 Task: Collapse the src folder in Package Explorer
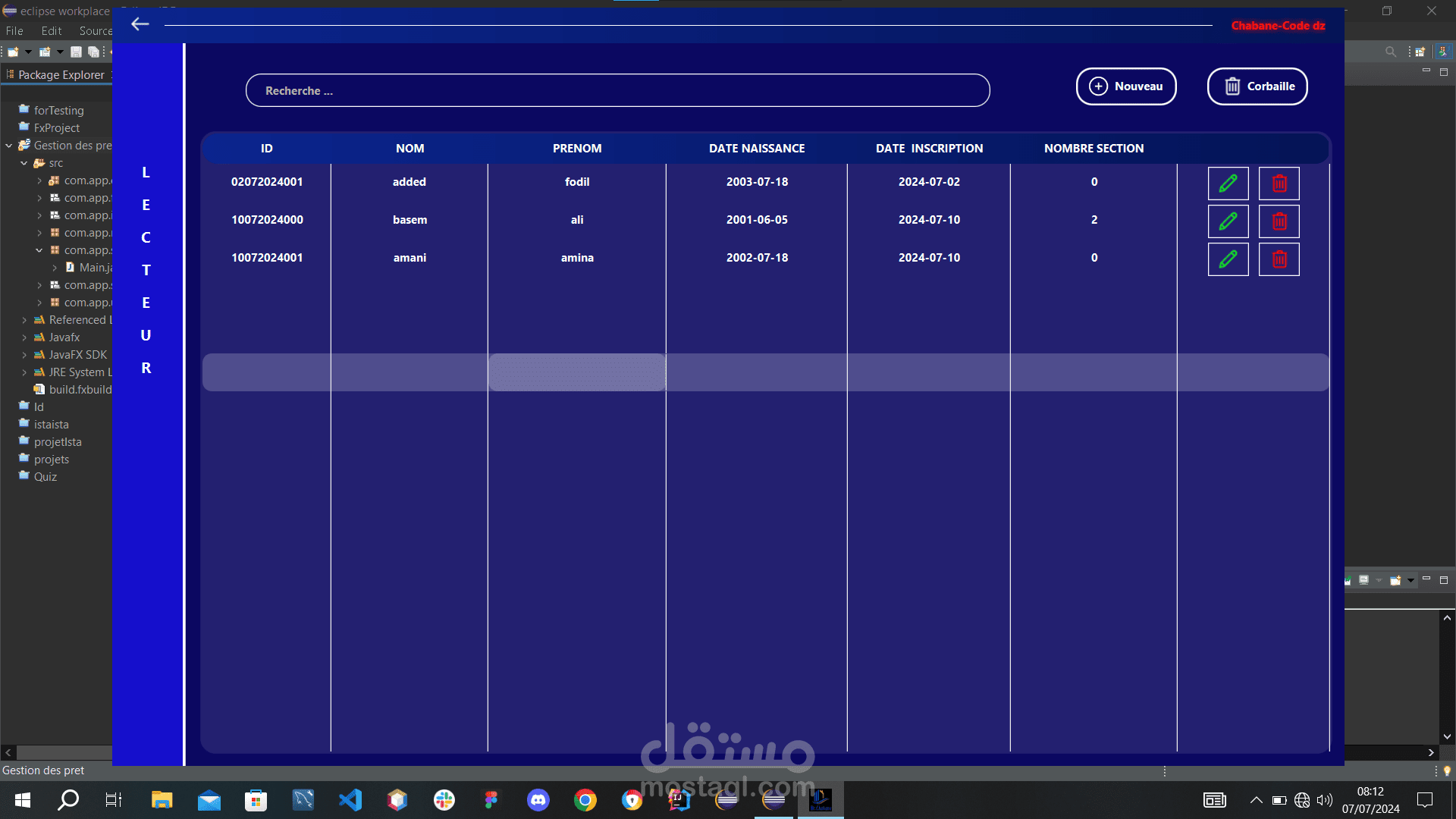24,163
